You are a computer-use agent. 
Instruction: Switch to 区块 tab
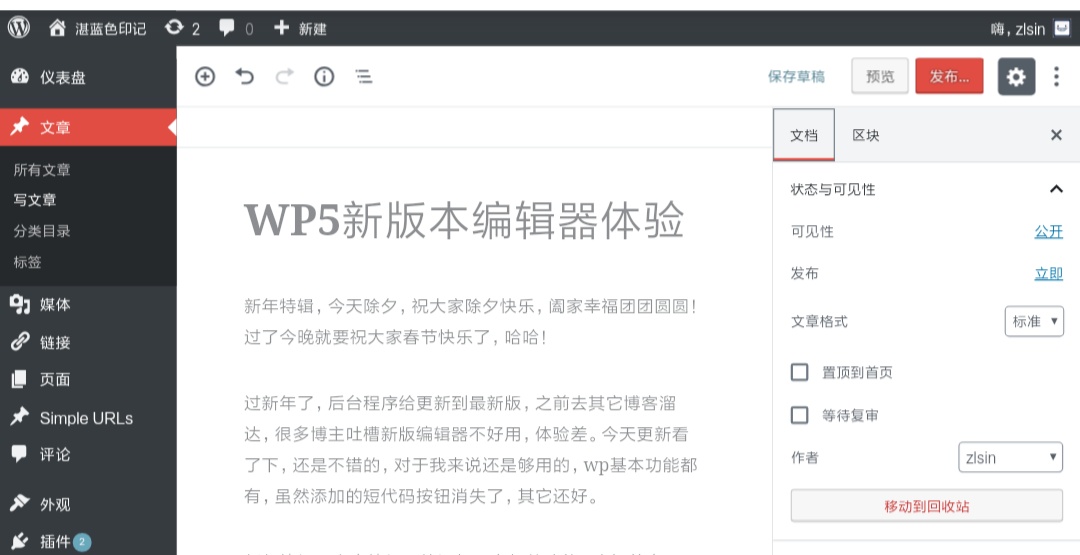pos(866,135)
